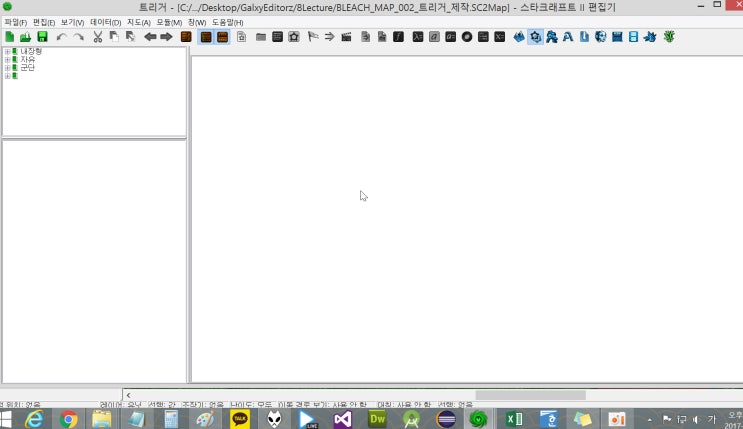The width and height of the screenshot is (743, 429).
Task: Open KakaoTalk from the taskbar
Action: 240,420
